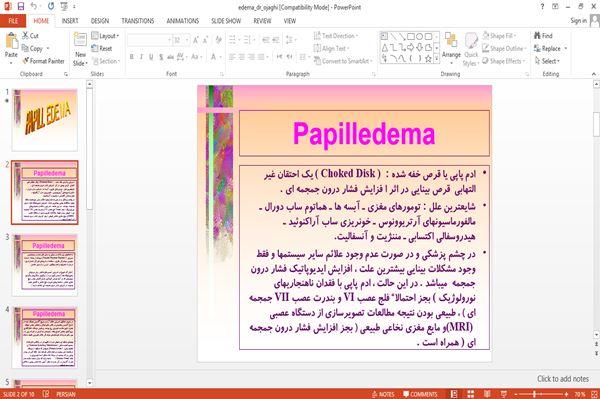Viewport: 600px width, 399px height.
Task: Toggle Italic formatting
Action: coord(141,57)
